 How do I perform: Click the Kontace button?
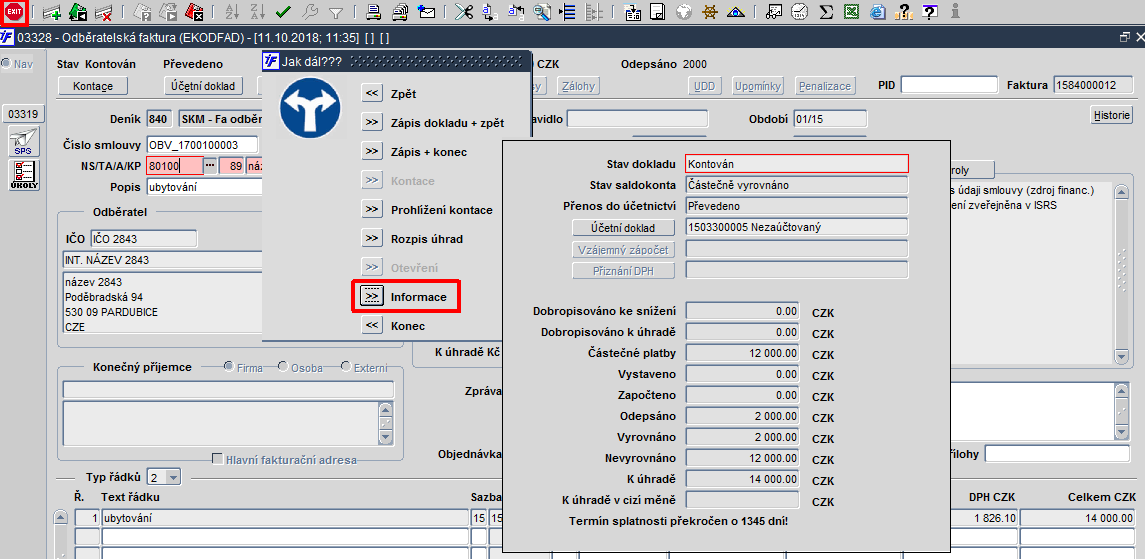pos(93,86)
